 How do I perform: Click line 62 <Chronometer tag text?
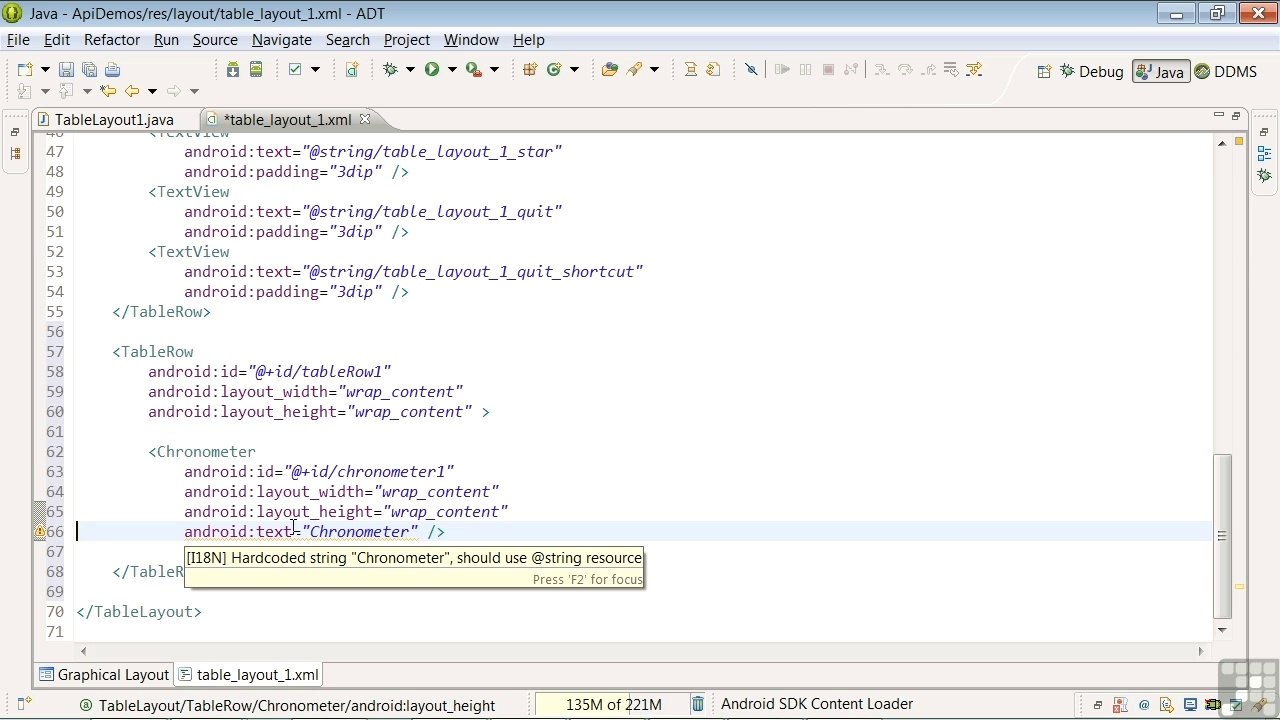click(x=202, y=452)
